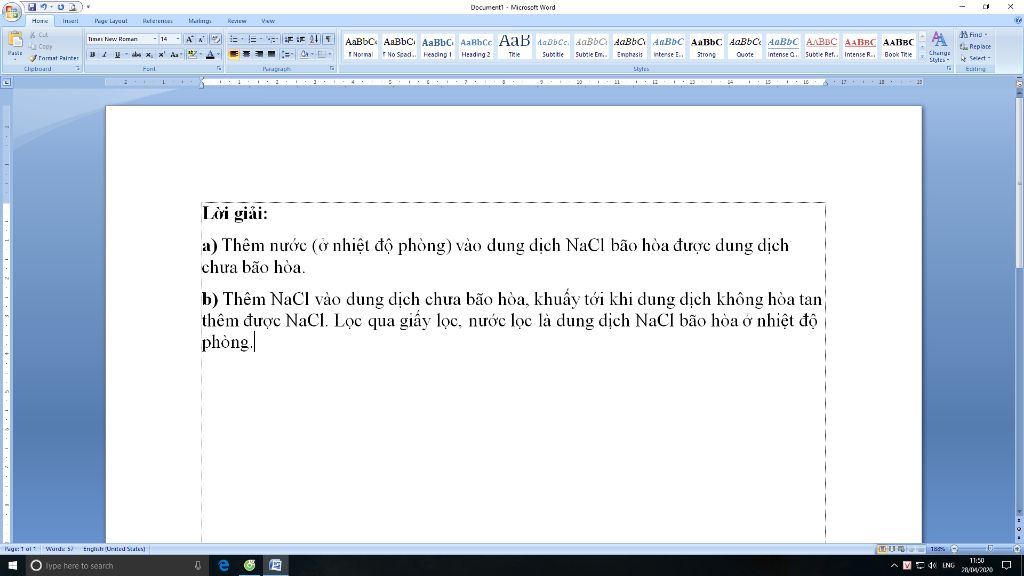Apply the Title style
The image size is (1024, 576).
coord(515,46)
